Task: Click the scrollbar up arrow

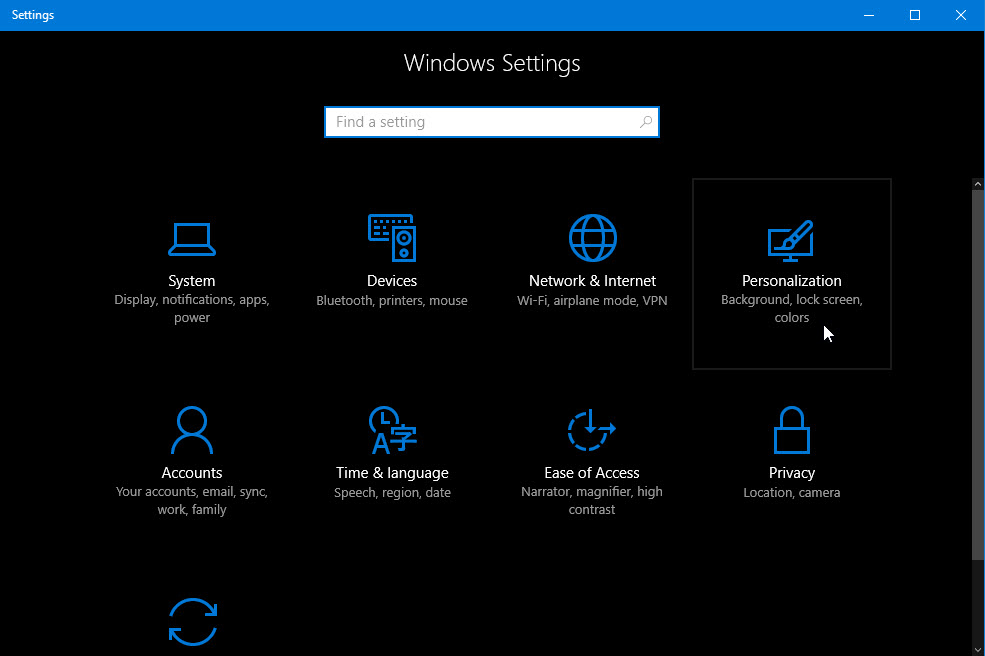Action: (977, 183)
